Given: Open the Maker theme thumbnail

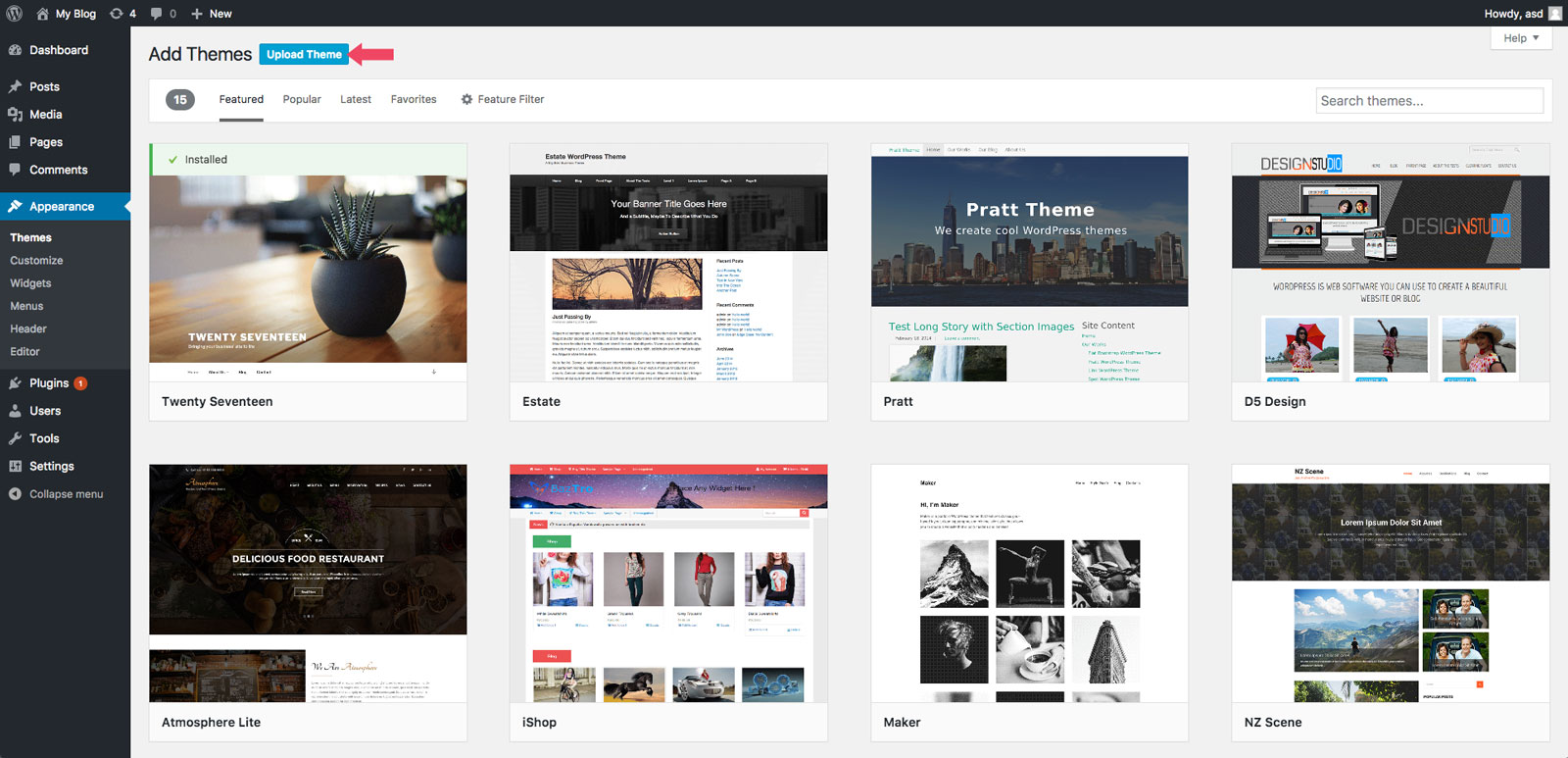Looking at the screenshot, I should (x=1029, y=583).
